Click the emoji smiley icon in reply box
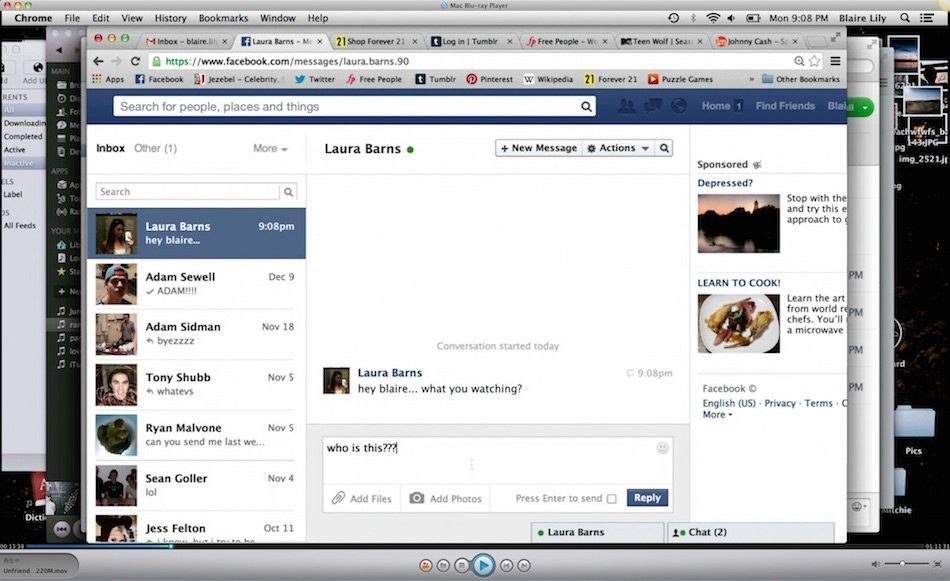The image size is (950, 581). click(662, 448)
